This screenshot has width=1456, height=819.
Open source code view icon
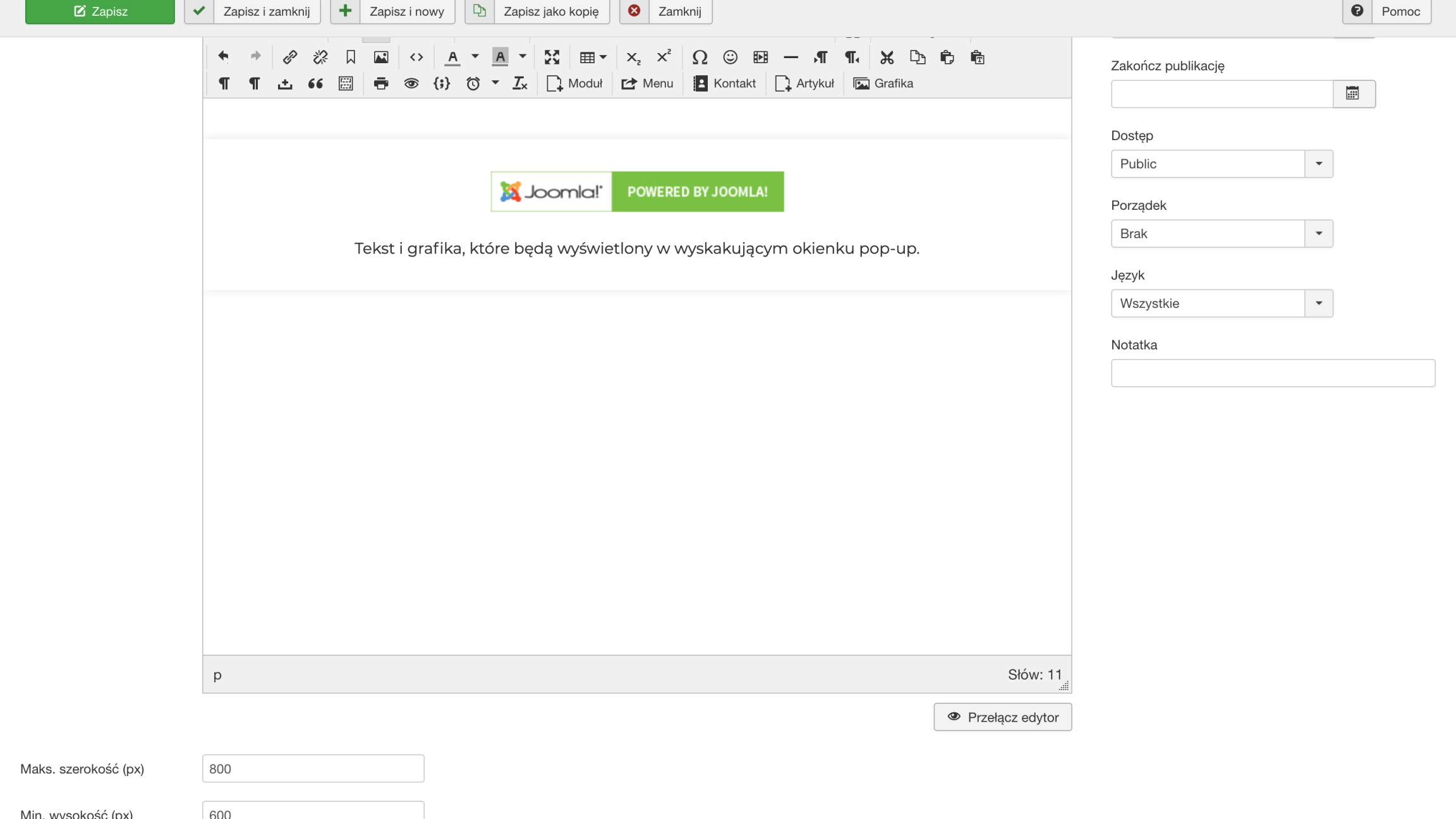416,57
